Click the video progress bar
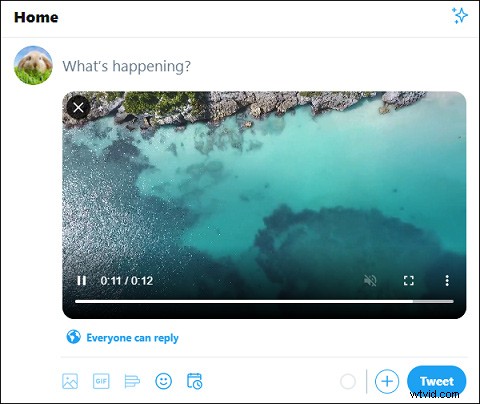 point(264,301)
